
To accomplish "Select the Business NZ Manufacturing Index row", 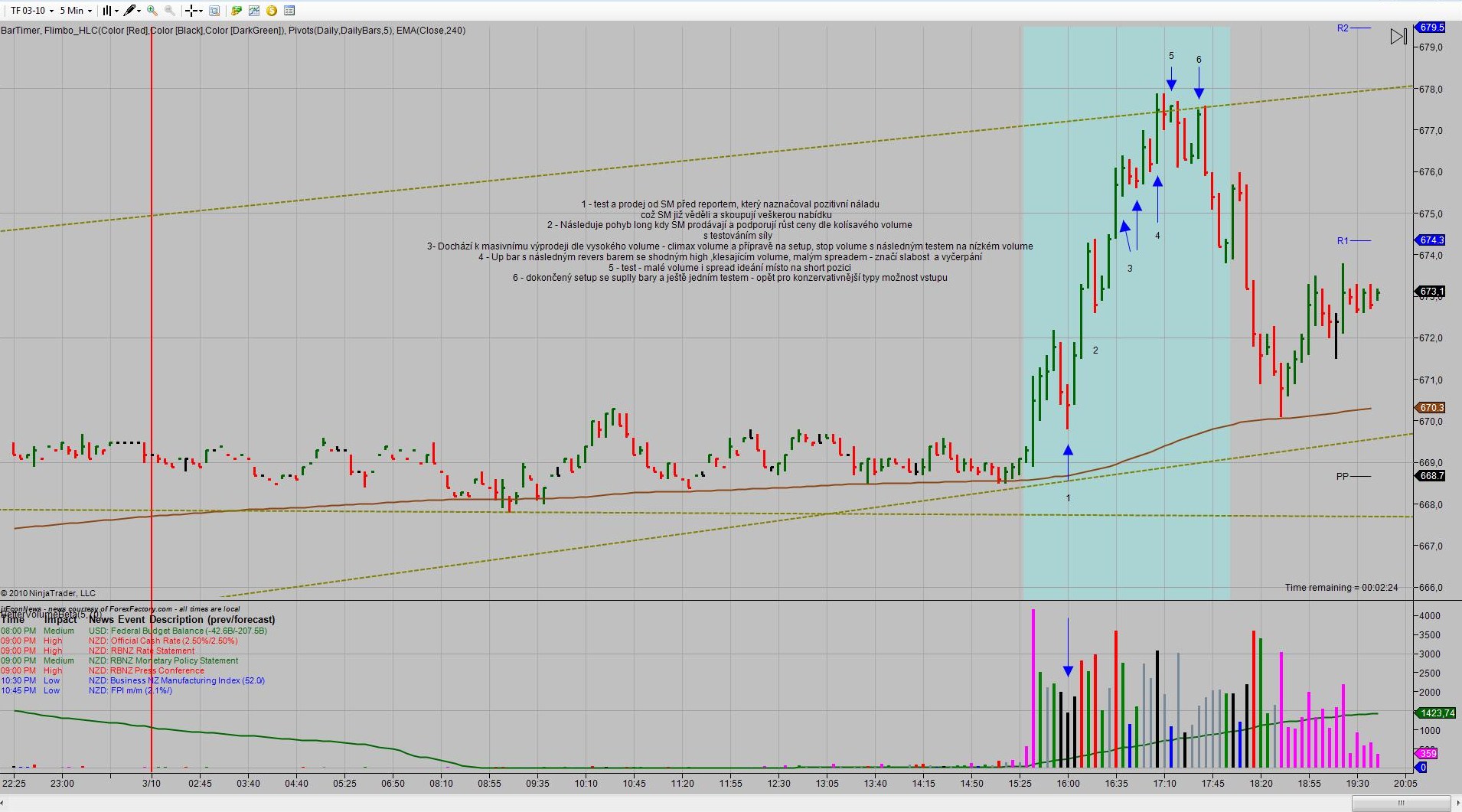I will tap(133, 680).
